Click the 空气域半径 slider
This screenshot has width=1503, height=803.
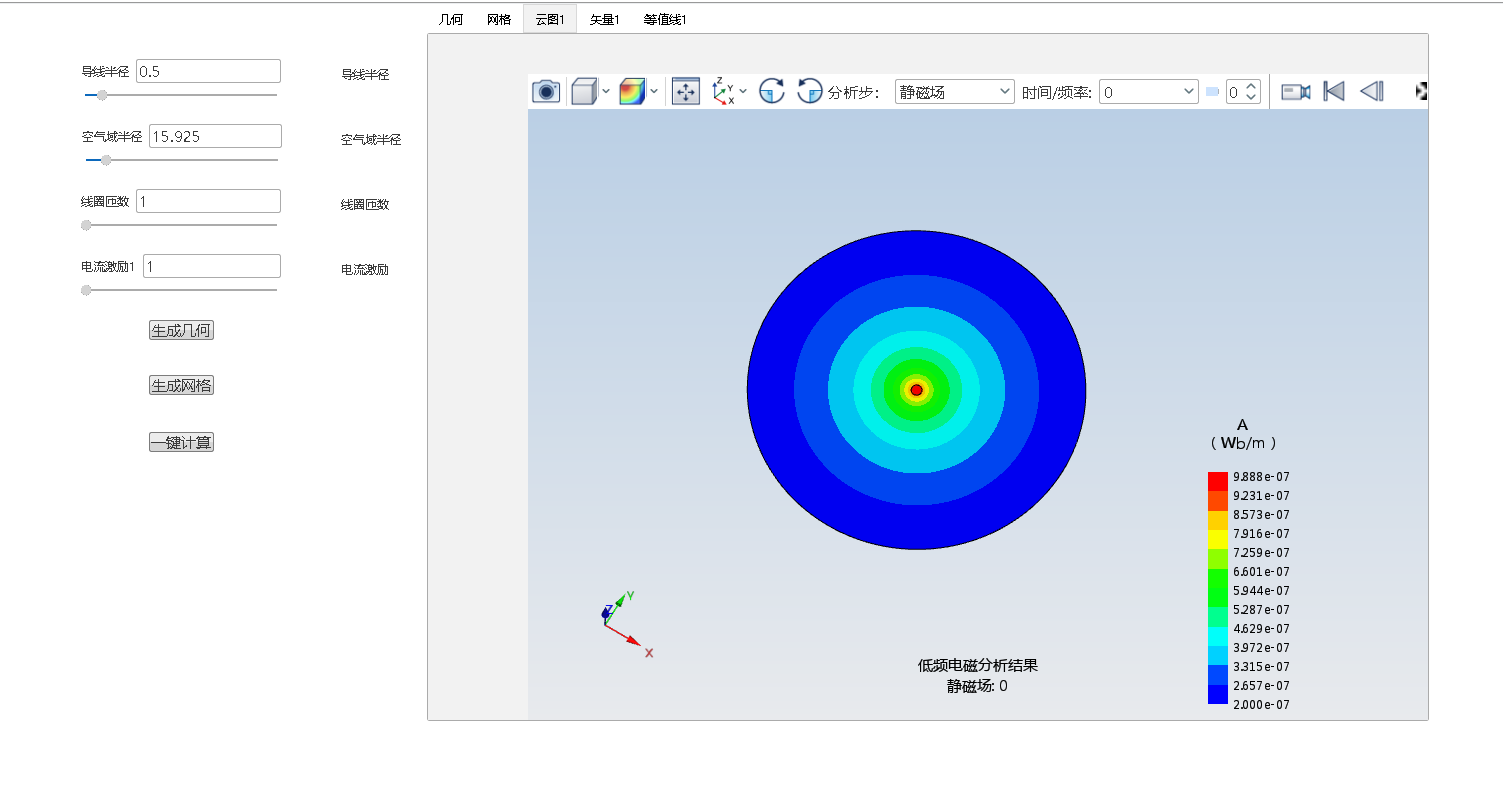(x=182, y=159)
